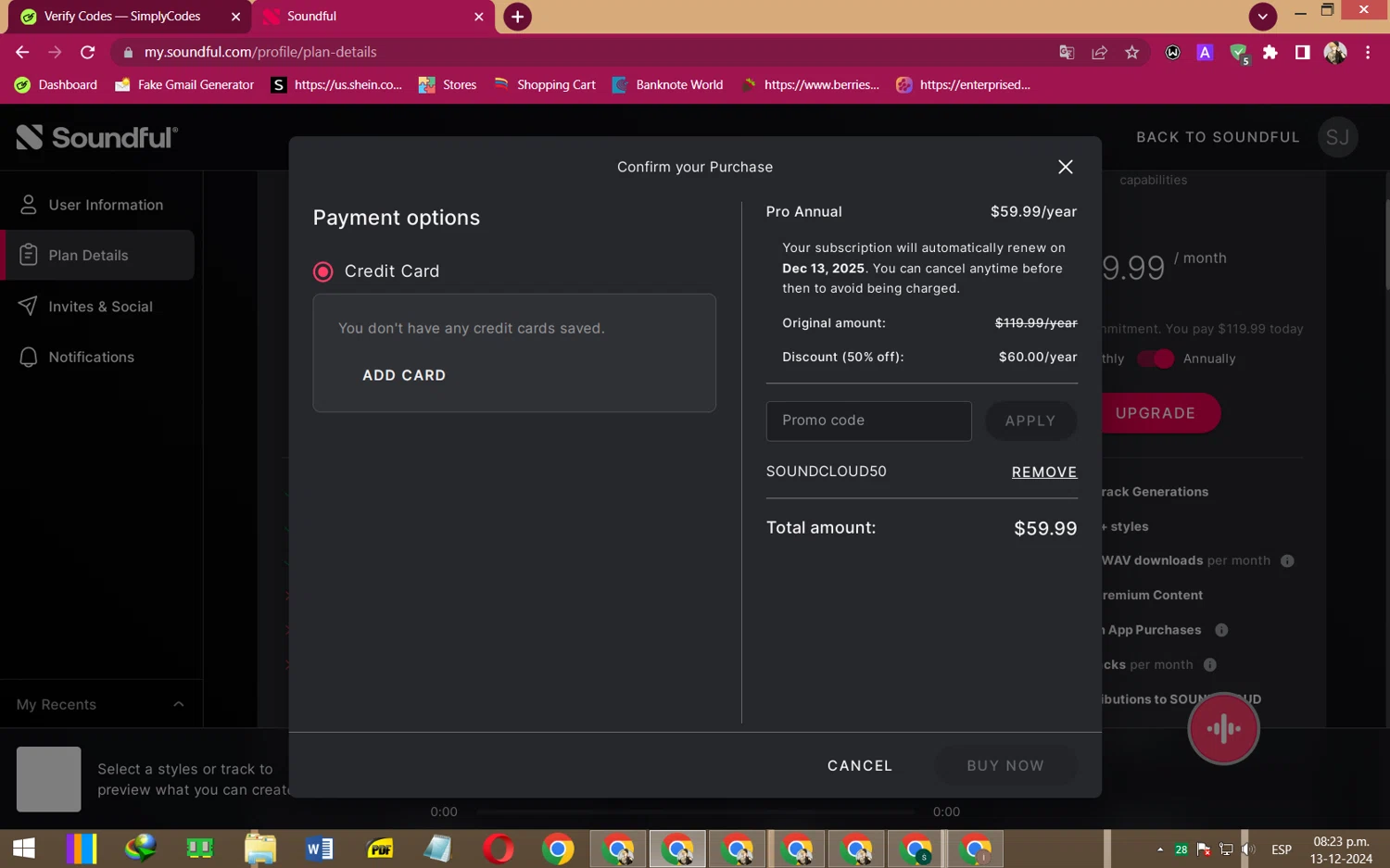The image size is (1390, 868).
Task: Open the Banknote World bookmark
Action: [x=667, y=85]
